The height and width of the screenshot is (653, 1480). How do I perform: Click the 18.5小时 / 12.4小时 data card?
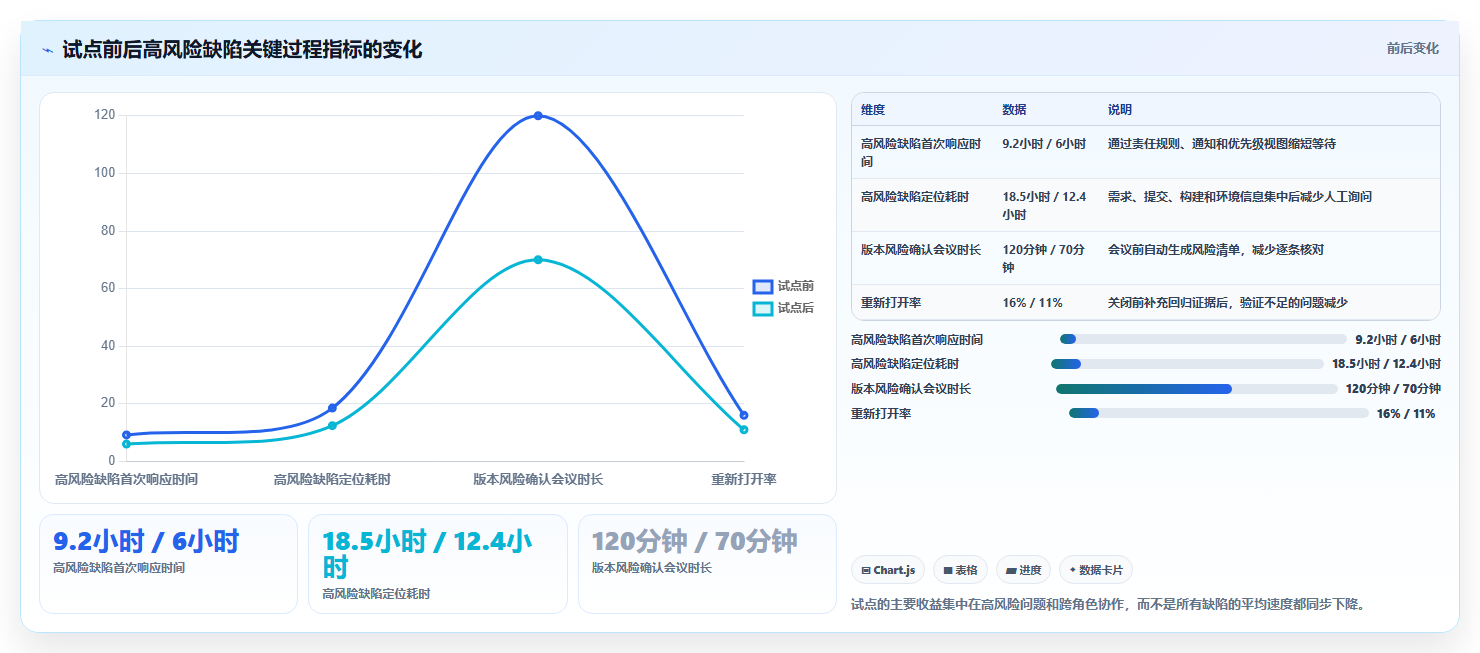coord(438,563)
